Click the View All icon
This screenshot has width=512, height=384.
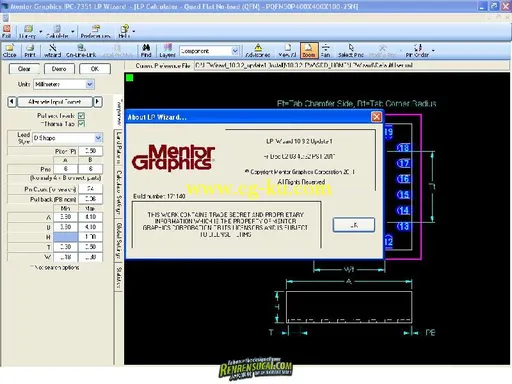point(287,51)
